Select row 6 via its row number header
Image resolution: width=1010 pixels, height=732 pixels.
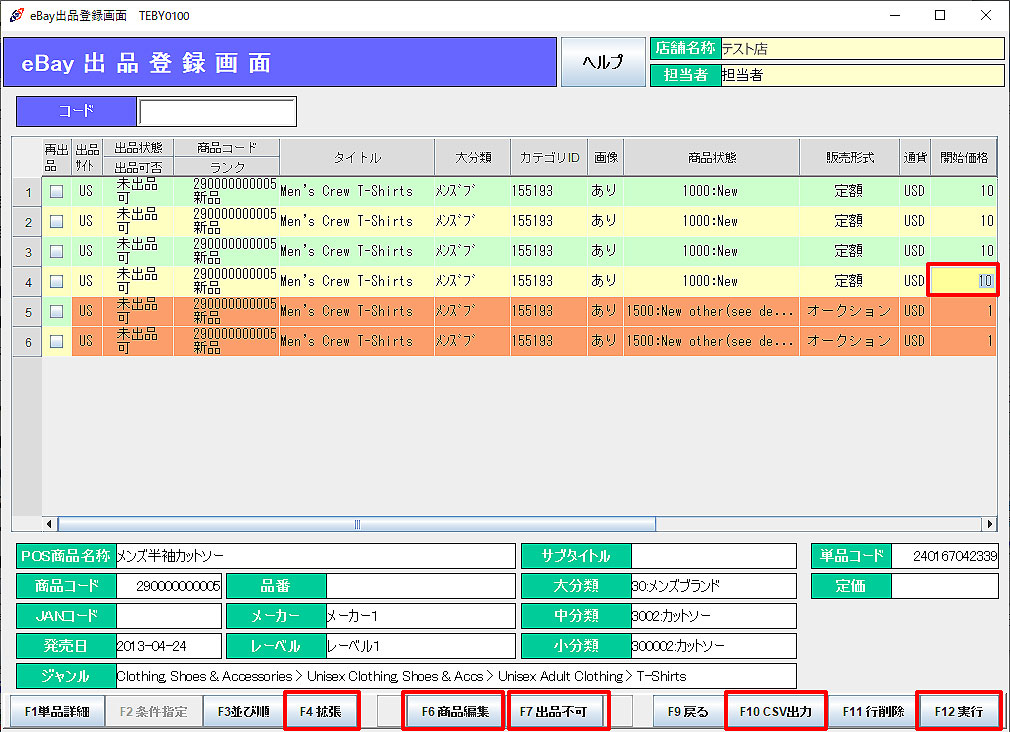pos(27,341)
